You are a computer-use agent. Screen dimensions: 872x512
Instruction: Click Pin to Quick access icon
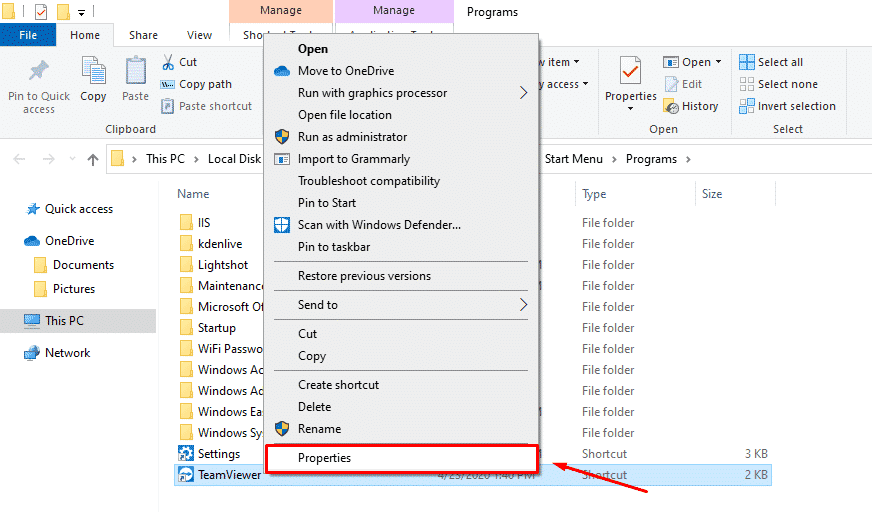click(39, 73)
